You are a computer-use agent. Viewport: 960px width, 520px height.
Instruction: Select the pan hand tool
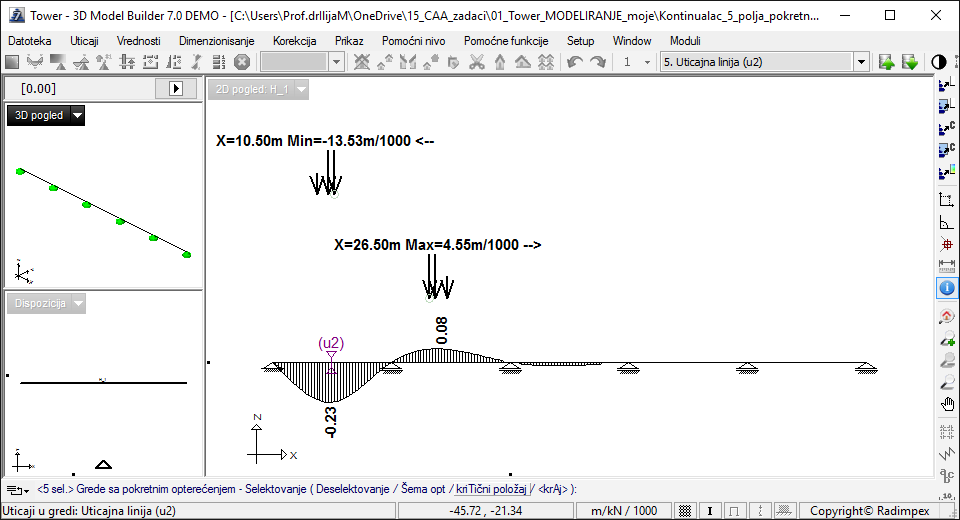(x=947, y=404)
